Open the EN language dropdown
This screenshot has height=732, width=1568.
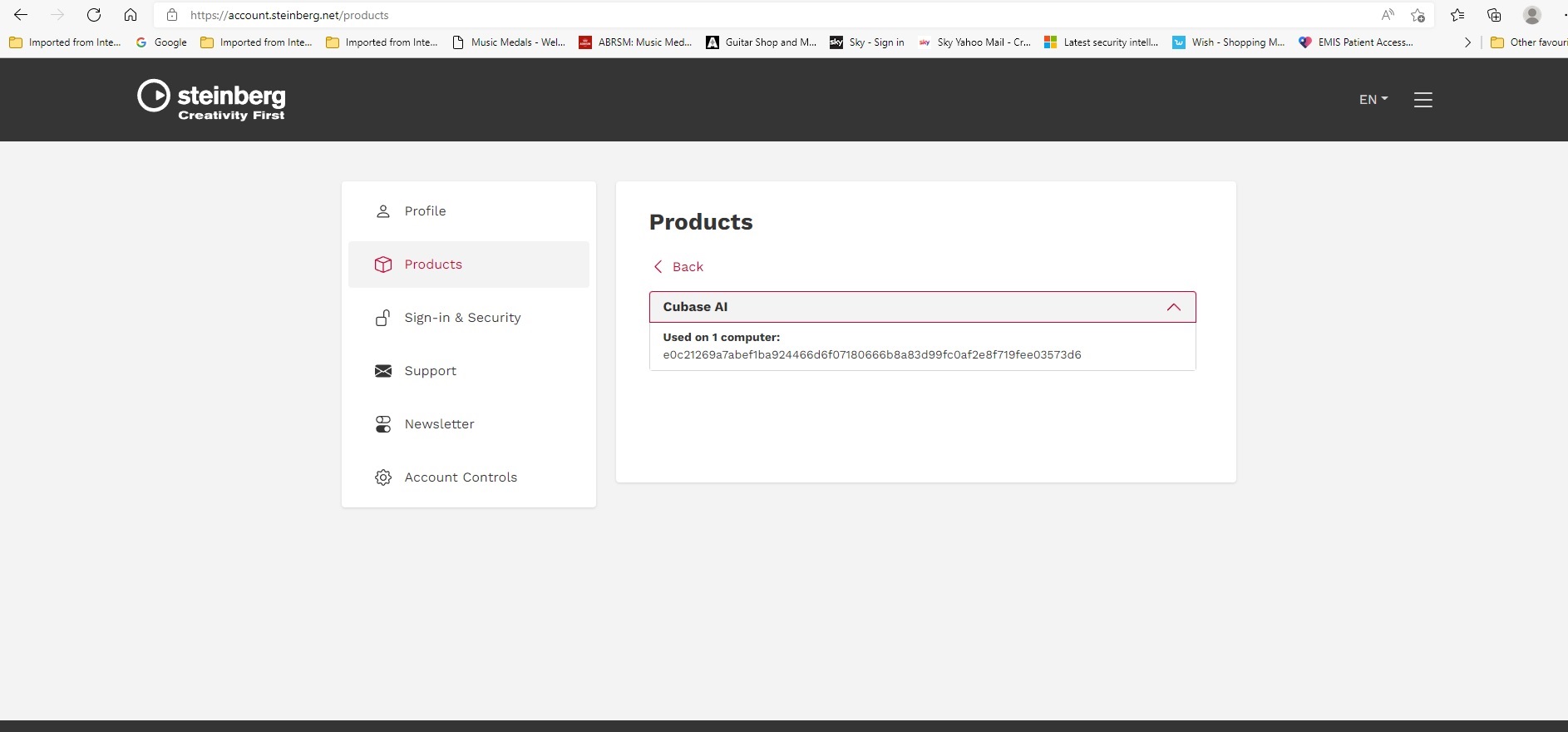(1373, 100)
